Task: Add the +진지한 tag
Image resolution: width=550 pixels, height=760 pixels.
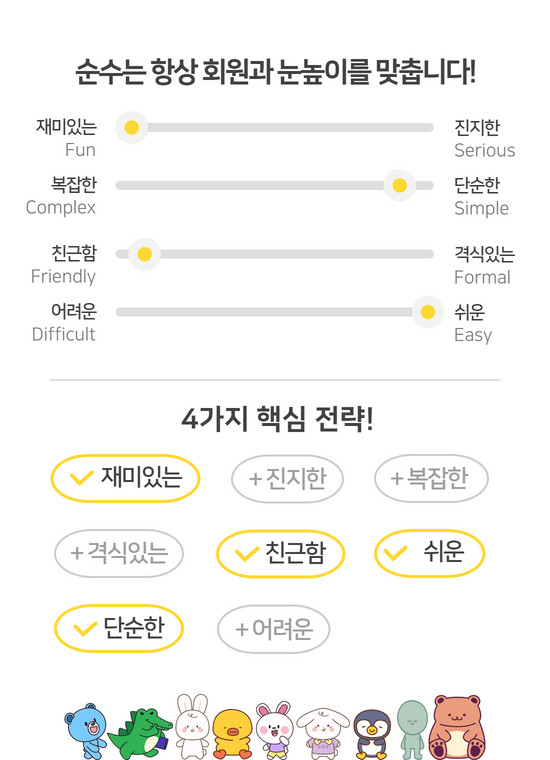Action: [x=287, y=478]
